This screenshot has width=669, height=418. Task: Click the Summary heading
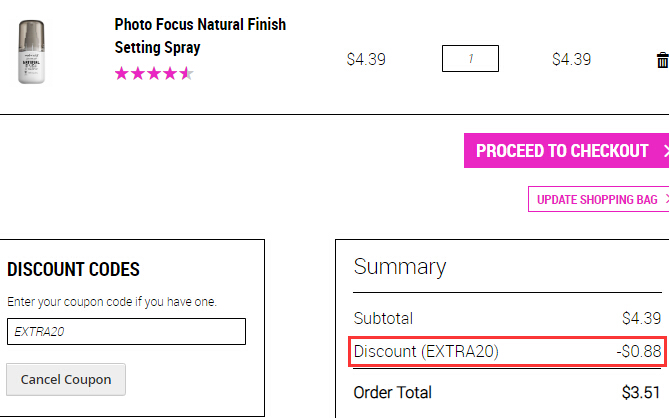(400, 267)
